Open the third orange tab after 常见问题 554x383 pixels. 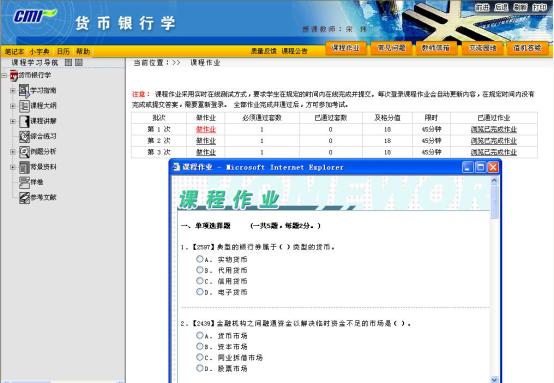436,48
